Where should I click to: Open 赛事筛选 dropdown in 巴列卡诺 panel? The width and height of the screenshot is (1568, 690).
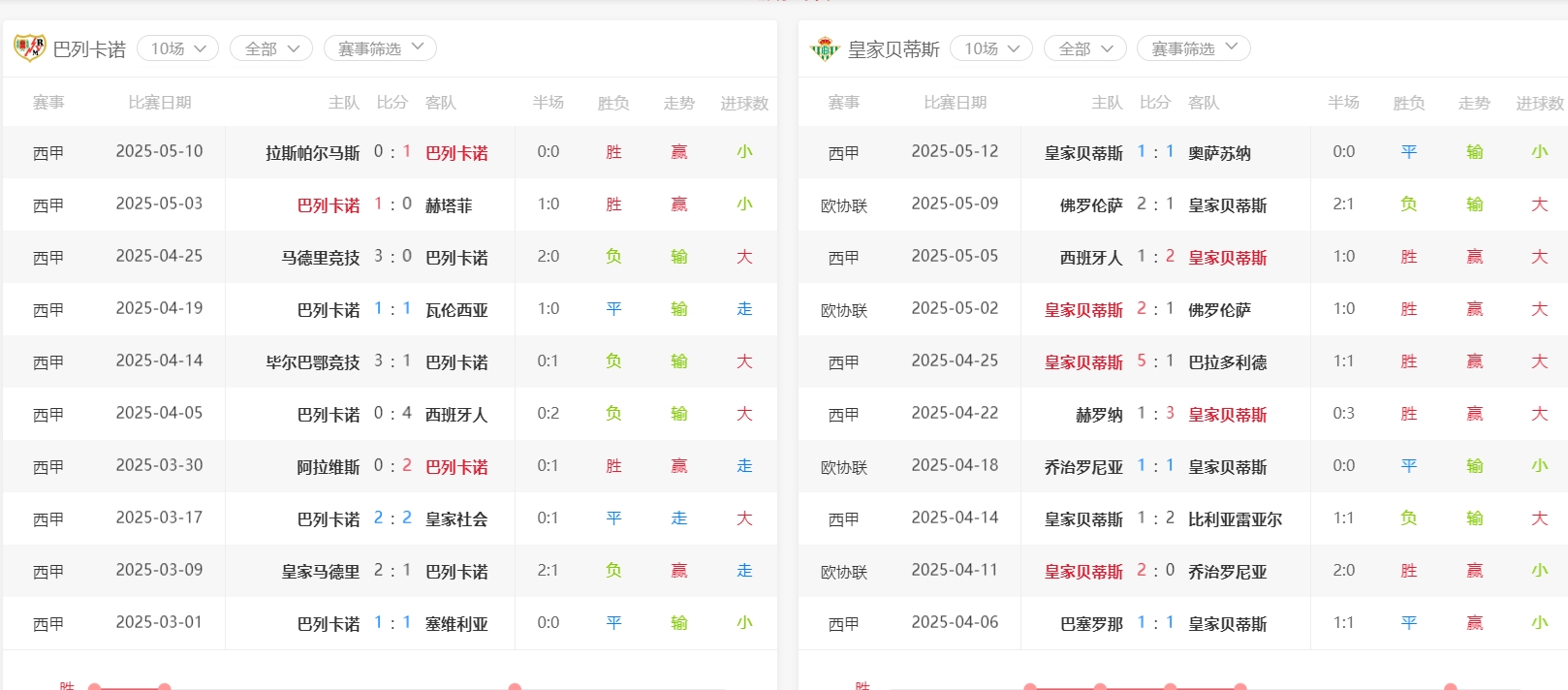(380, 48)
